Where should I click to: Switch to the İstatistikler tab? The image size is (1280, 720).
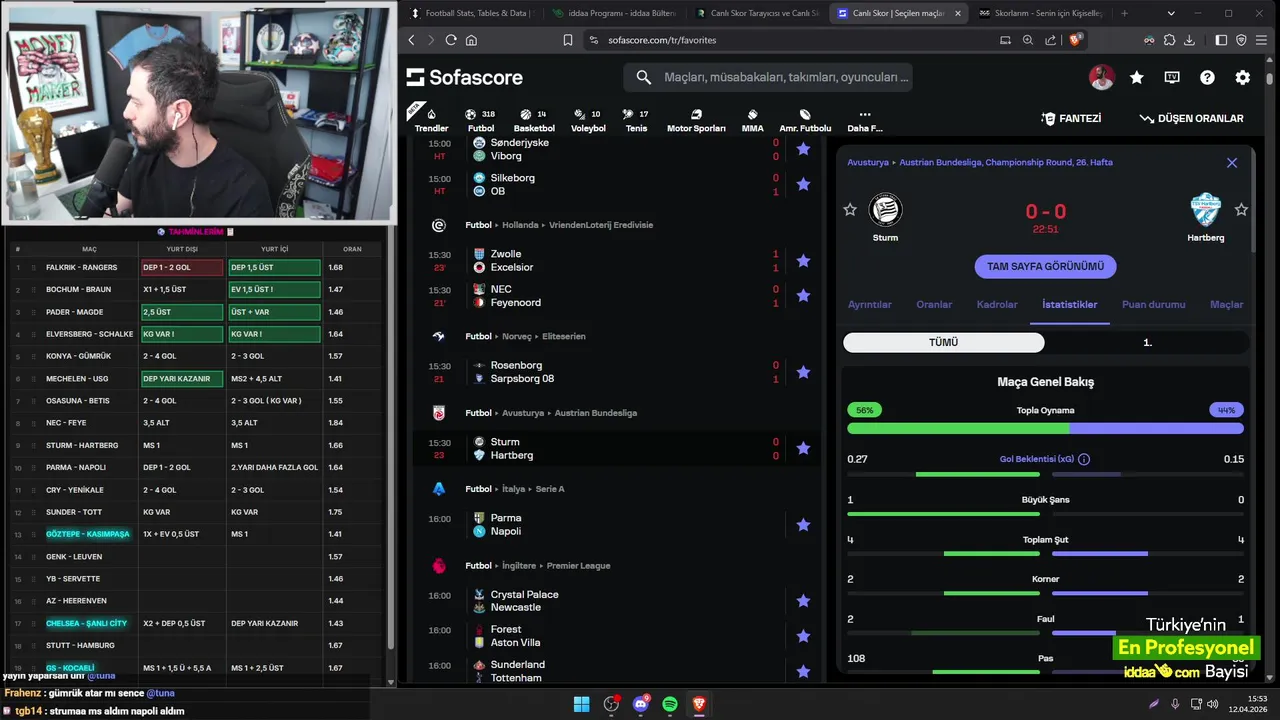[1069, 305]
